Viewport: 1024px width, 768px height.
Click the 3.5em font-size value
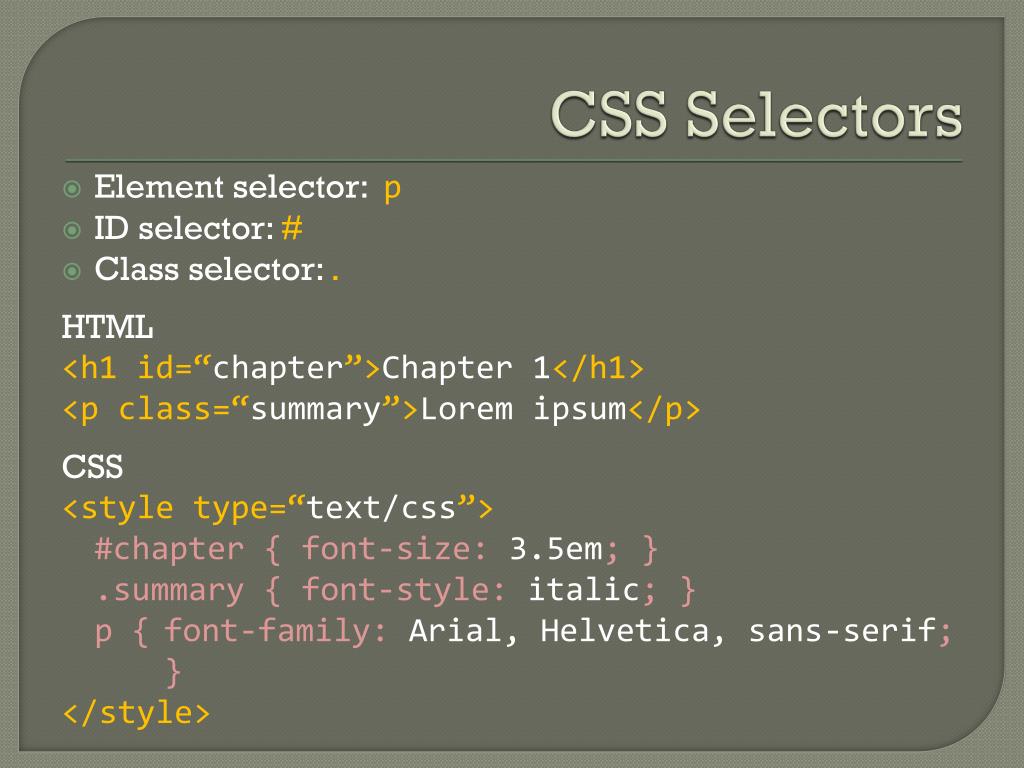pos(556,549)
